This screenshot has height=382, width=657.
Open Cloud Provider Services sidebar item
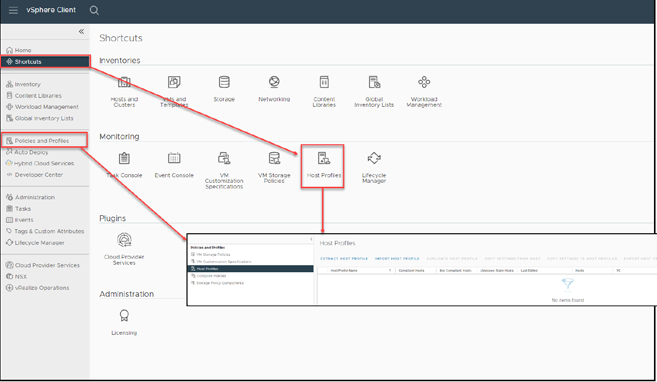click(43, 265)
